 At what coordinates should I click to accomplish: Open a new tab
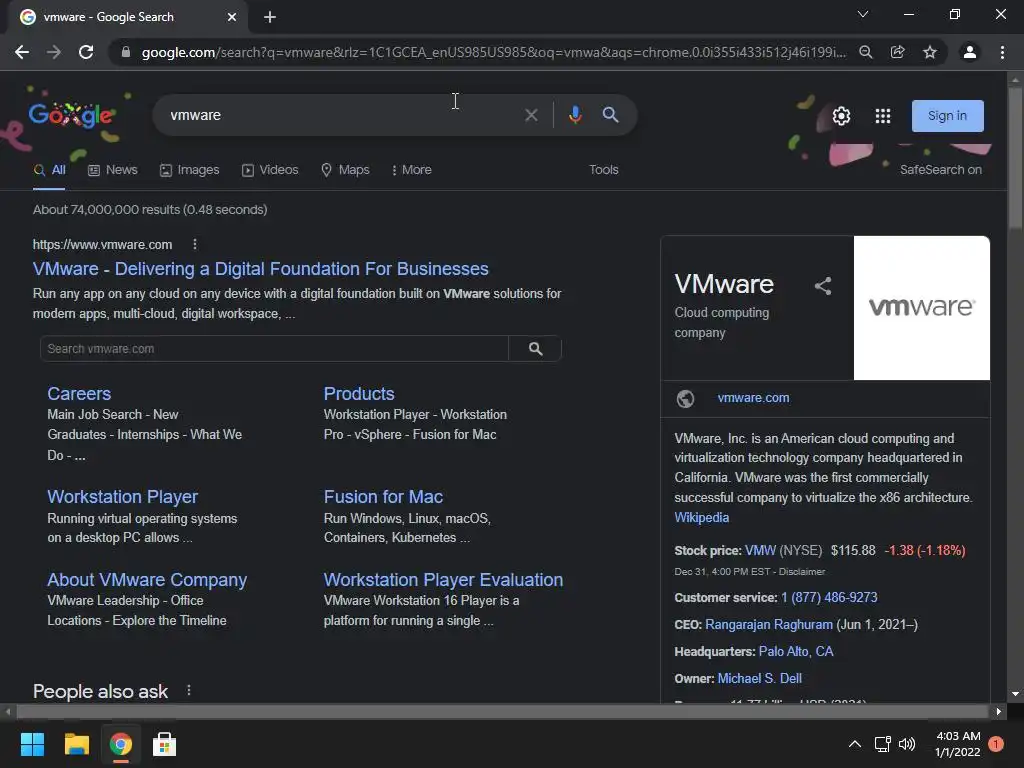(x=270, y=17)
